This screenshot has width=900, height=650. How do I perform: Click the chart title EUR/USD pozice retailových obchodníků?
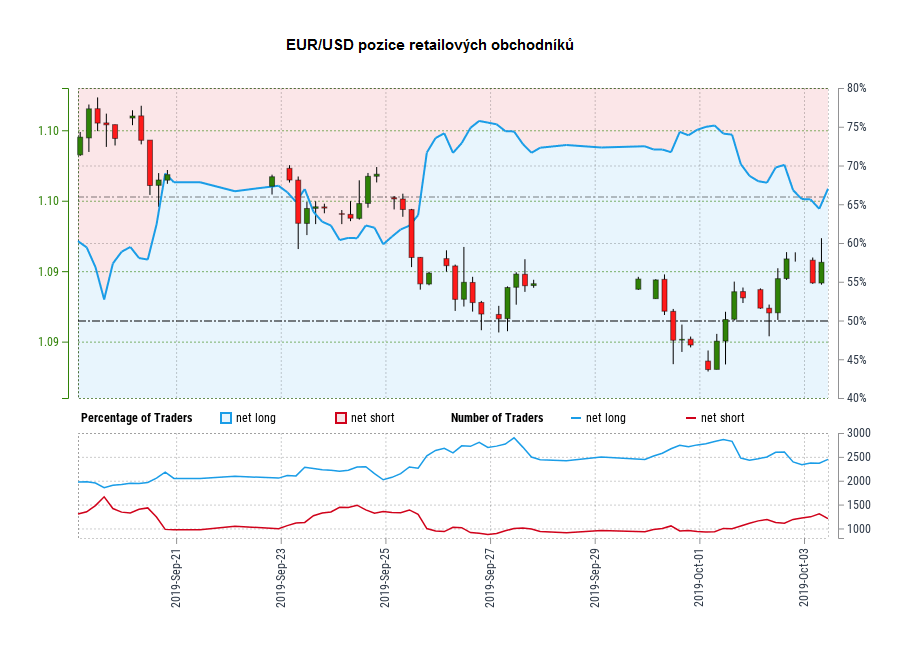coord(429,45)
